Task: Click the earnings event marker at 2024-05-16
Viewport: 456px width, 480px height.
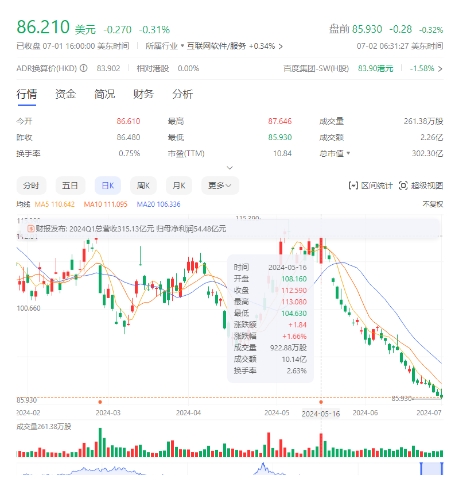Action: 321,402
